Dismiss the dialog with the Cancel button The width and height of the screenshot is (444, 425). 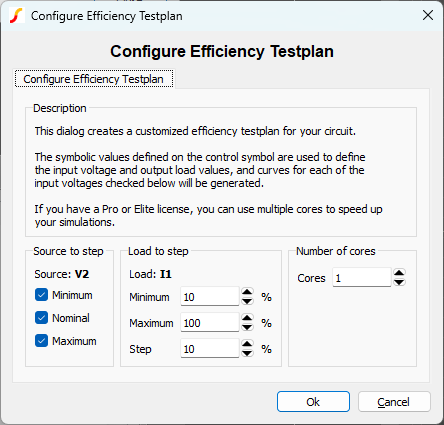394,402
